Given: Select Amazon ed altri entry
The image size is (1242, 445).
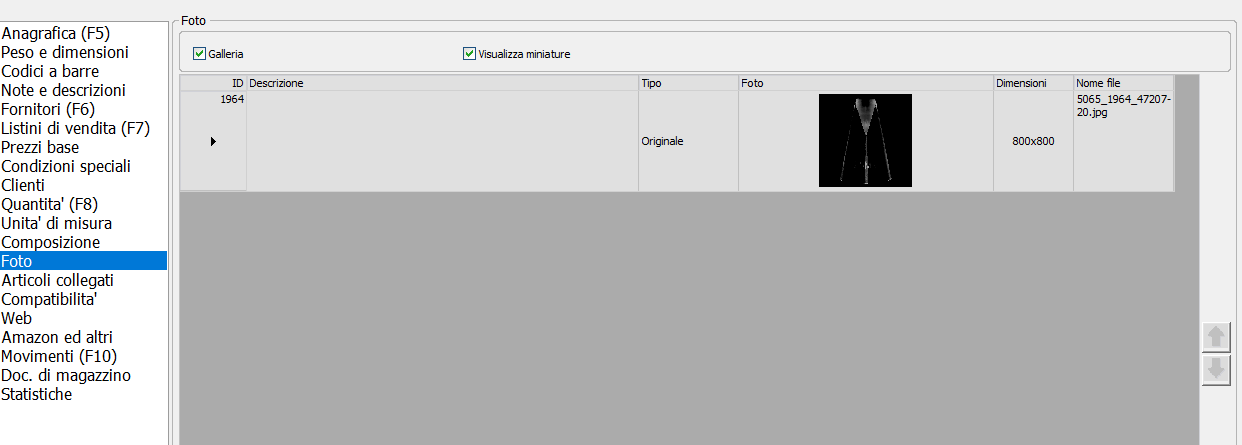Looking at the screenshot, I should pos(57,337).
